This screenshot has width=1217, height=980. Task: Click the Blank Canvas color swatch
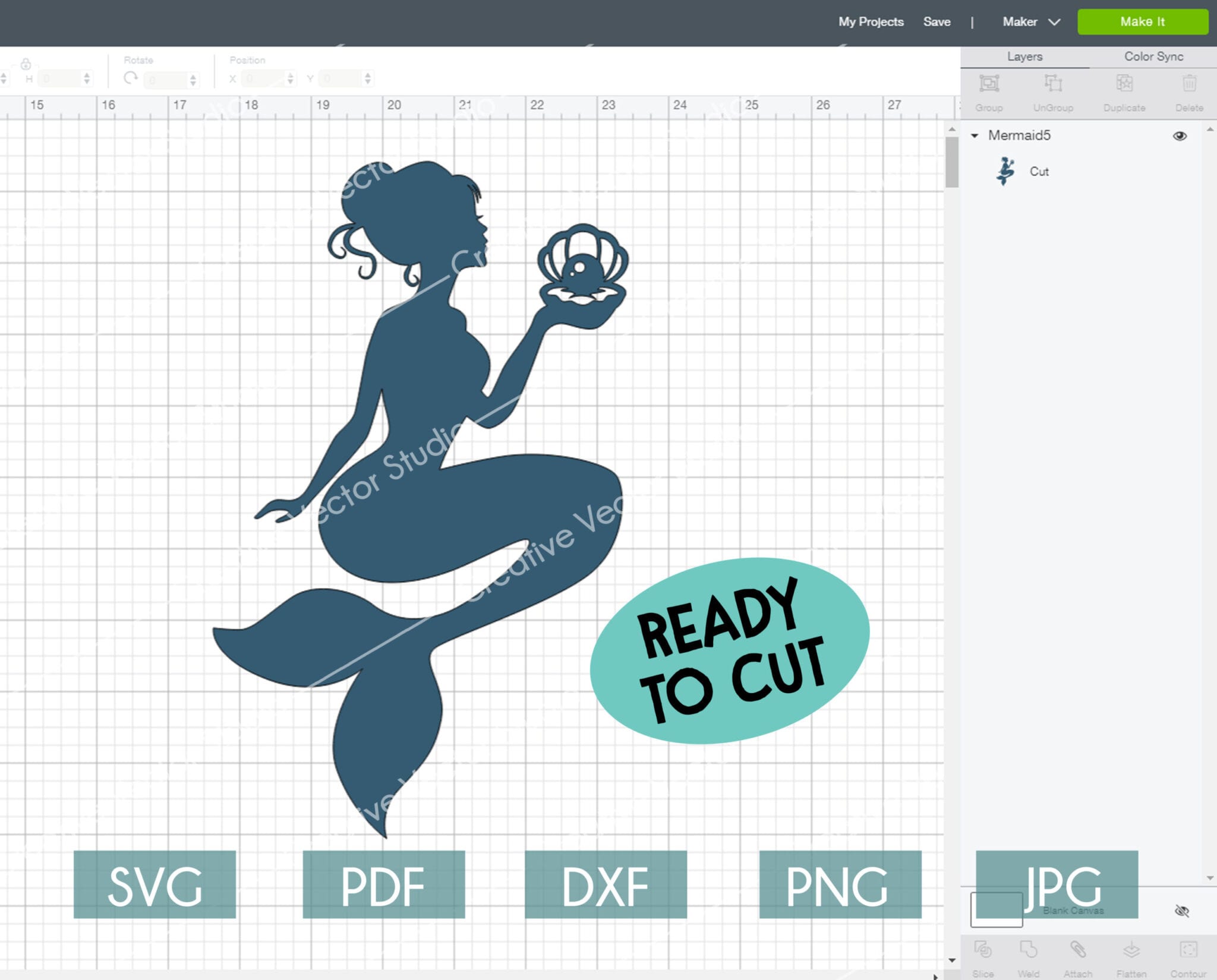(996, 909)
